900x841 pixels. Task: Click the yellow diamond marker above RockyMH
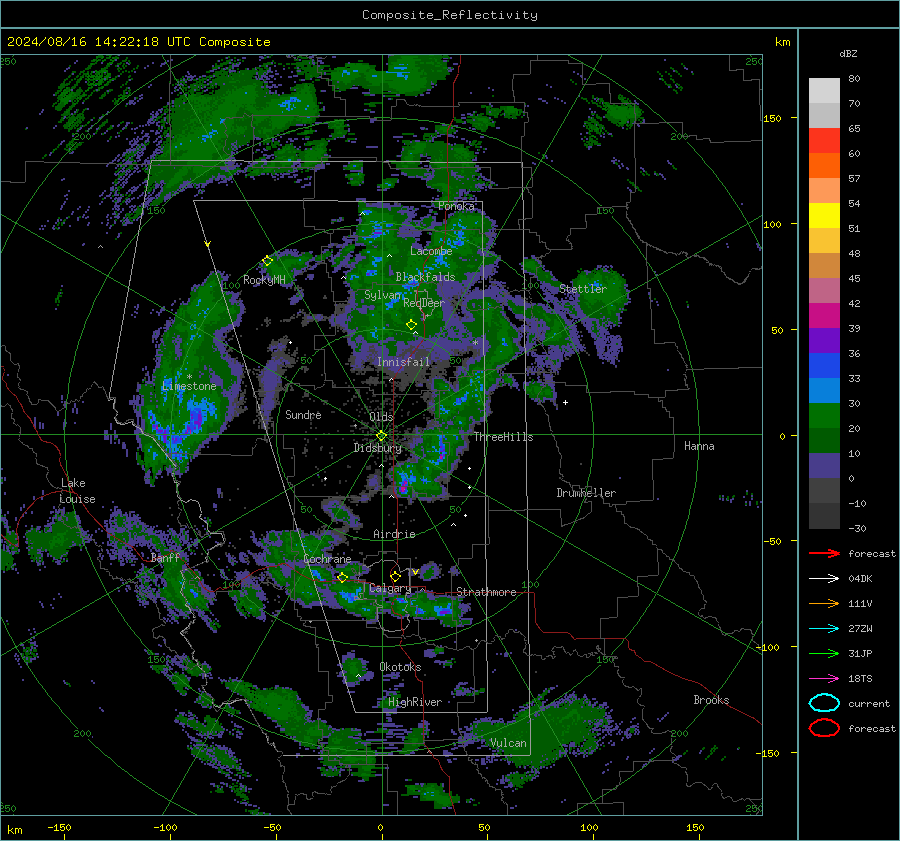(267, 261)
